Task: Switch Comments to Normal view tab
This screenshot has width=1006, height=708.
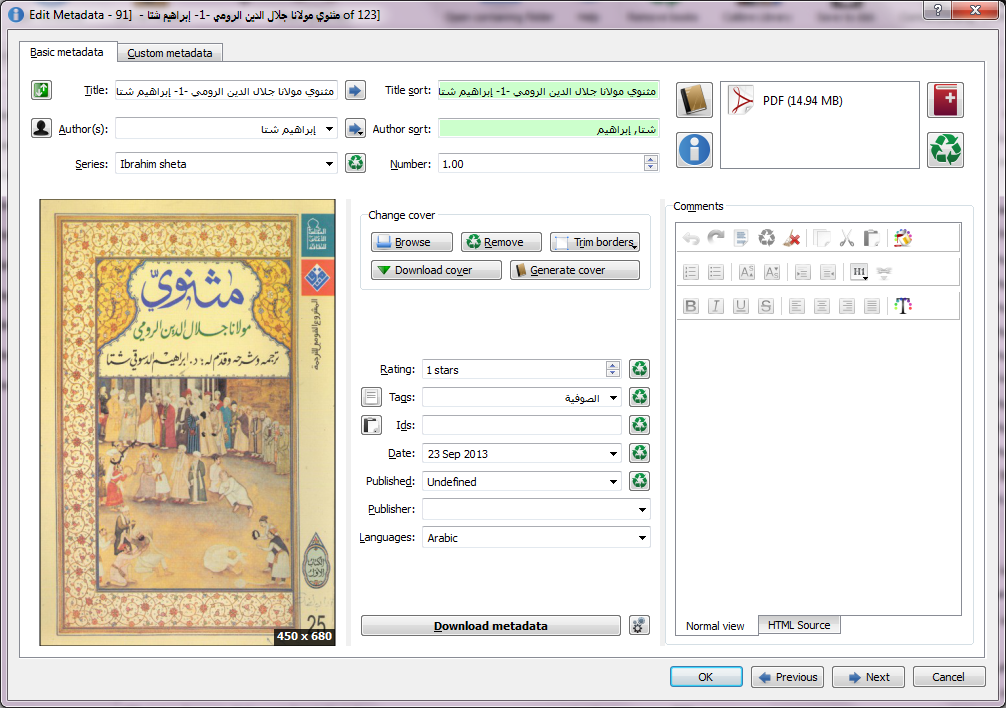Action: pos(715,626)
